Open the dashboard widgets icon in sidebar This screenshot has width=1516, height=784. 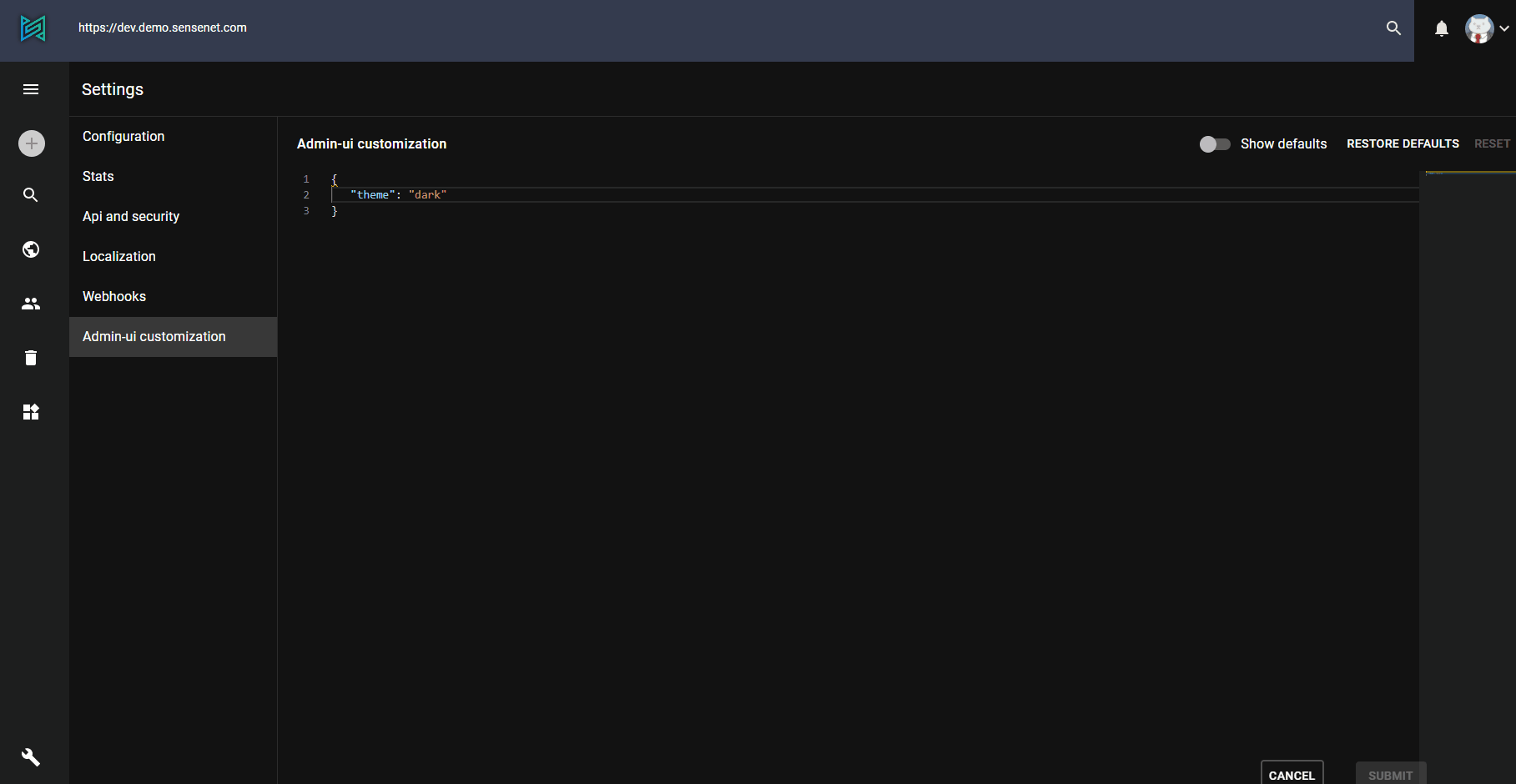(x=31, y=412)
